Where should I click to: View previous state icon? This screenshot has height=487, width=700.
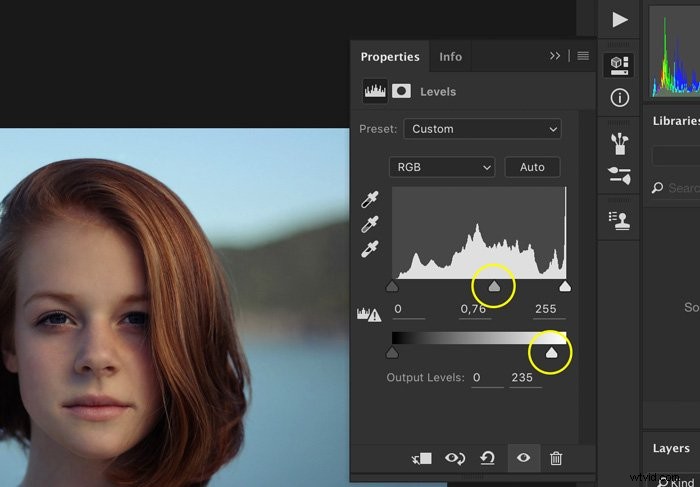[455, 458]
